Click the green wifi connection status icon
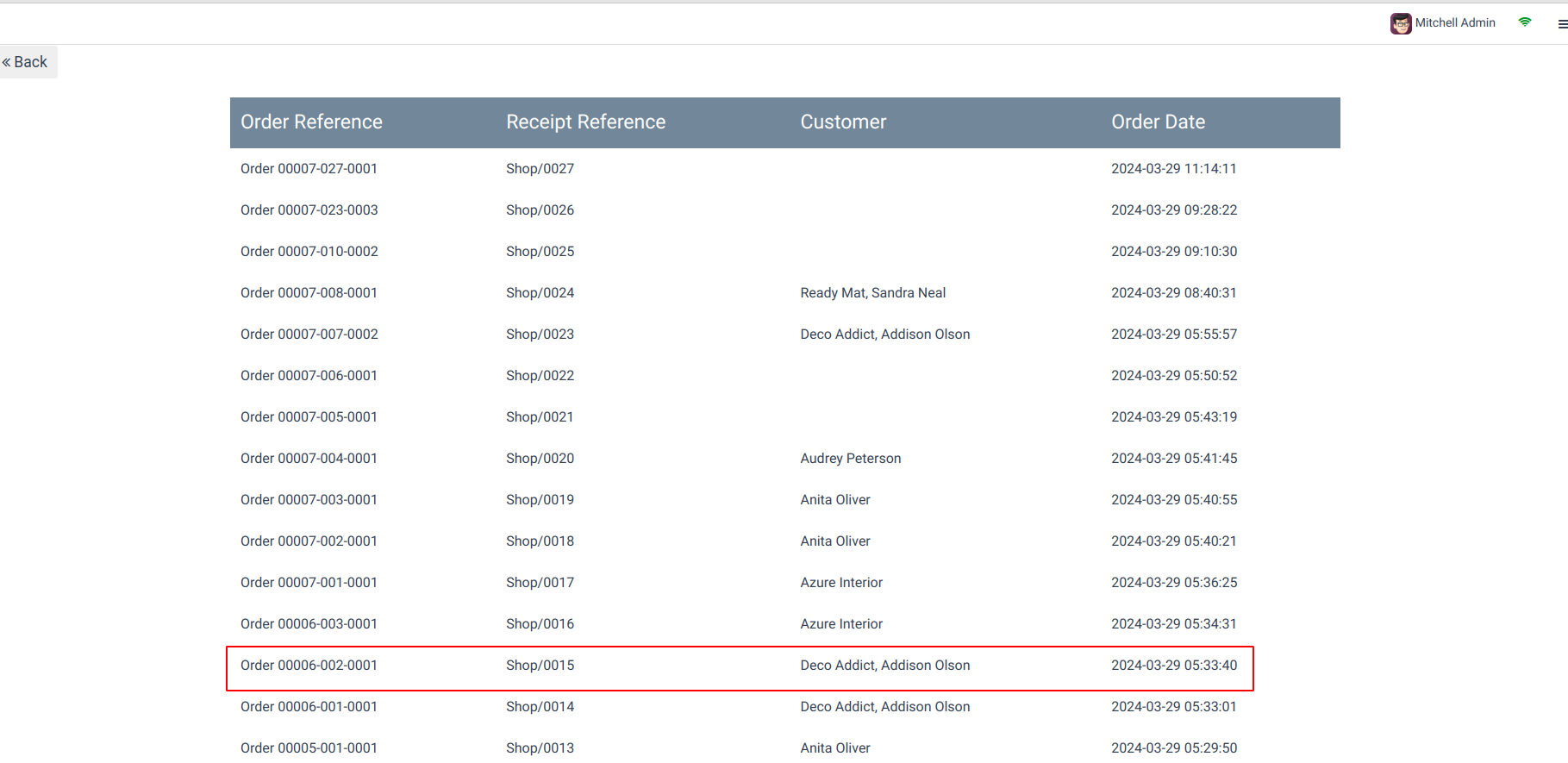Screen dimensions: 1568x763 (x=1525, y=22)
